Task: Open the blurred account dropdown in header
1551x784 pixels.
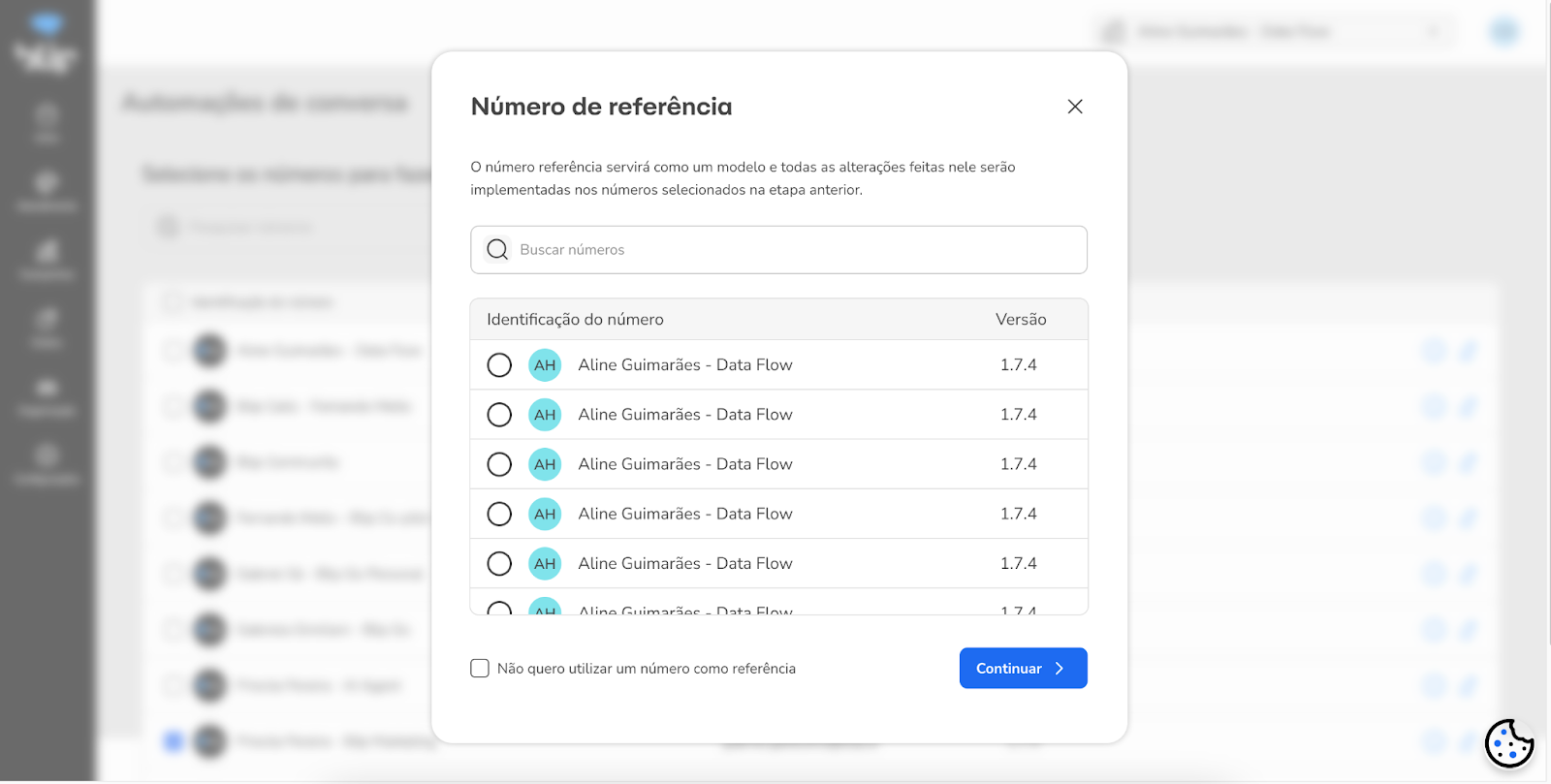Action: 1273,32
